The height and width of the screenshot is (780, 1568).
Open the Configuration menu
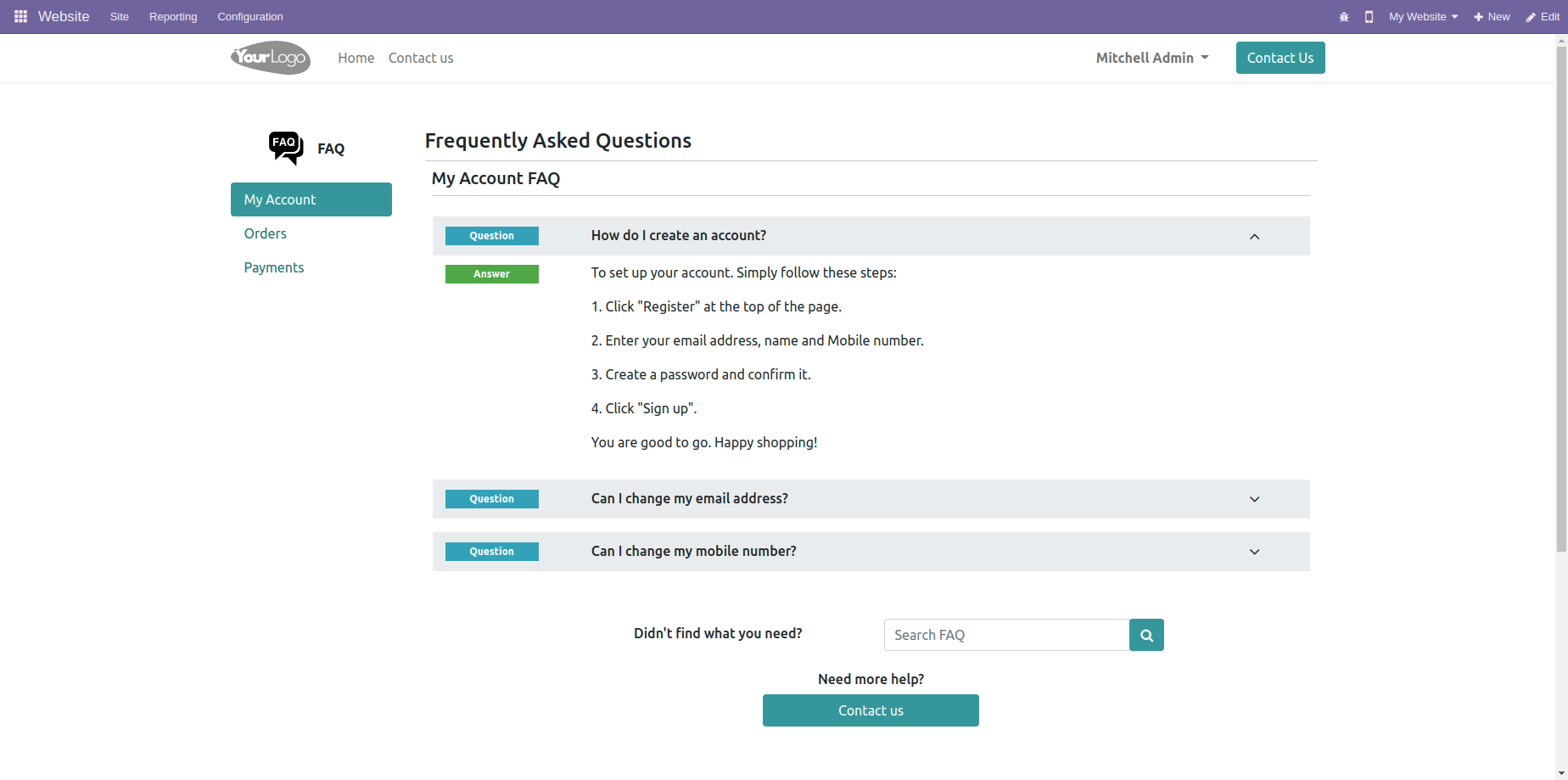click(x=250, y=17)
